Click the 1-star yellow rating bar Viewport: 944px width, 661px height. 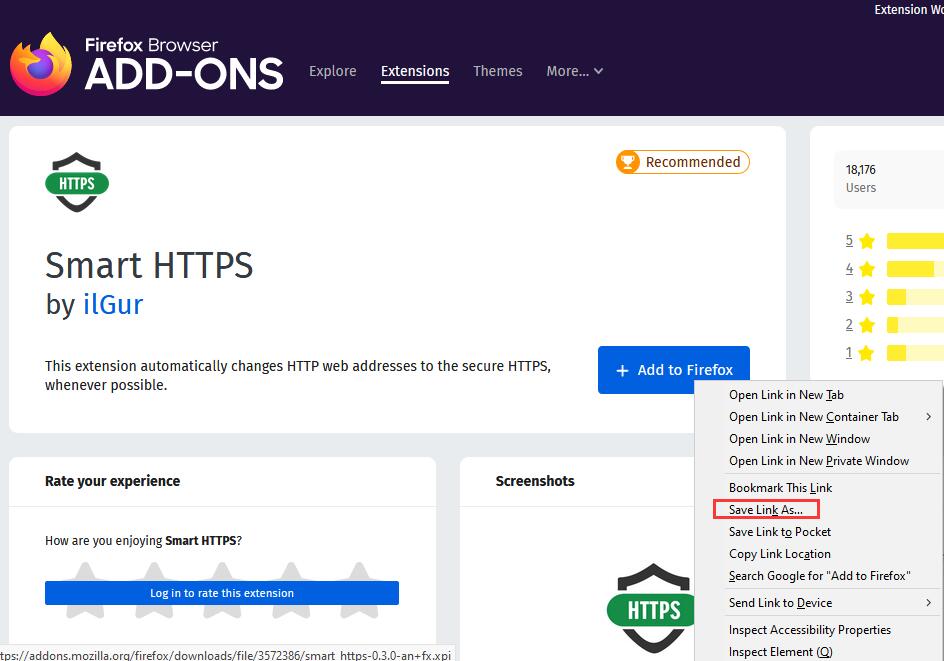[915, 353]
